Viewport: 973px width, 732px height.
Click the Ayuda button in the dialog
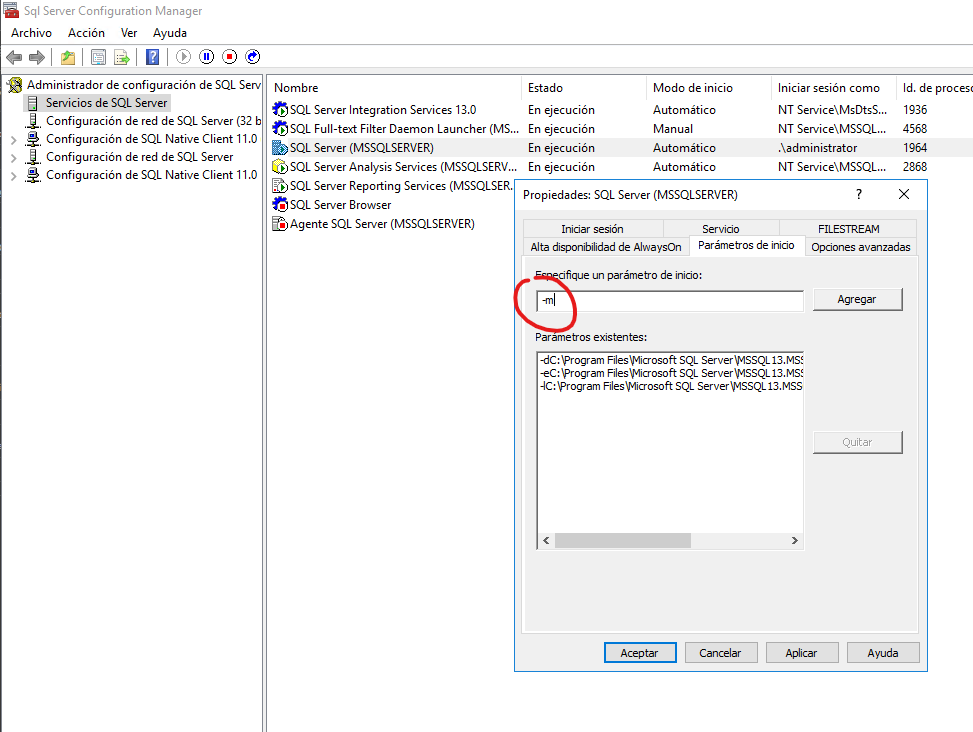[883, 653]
